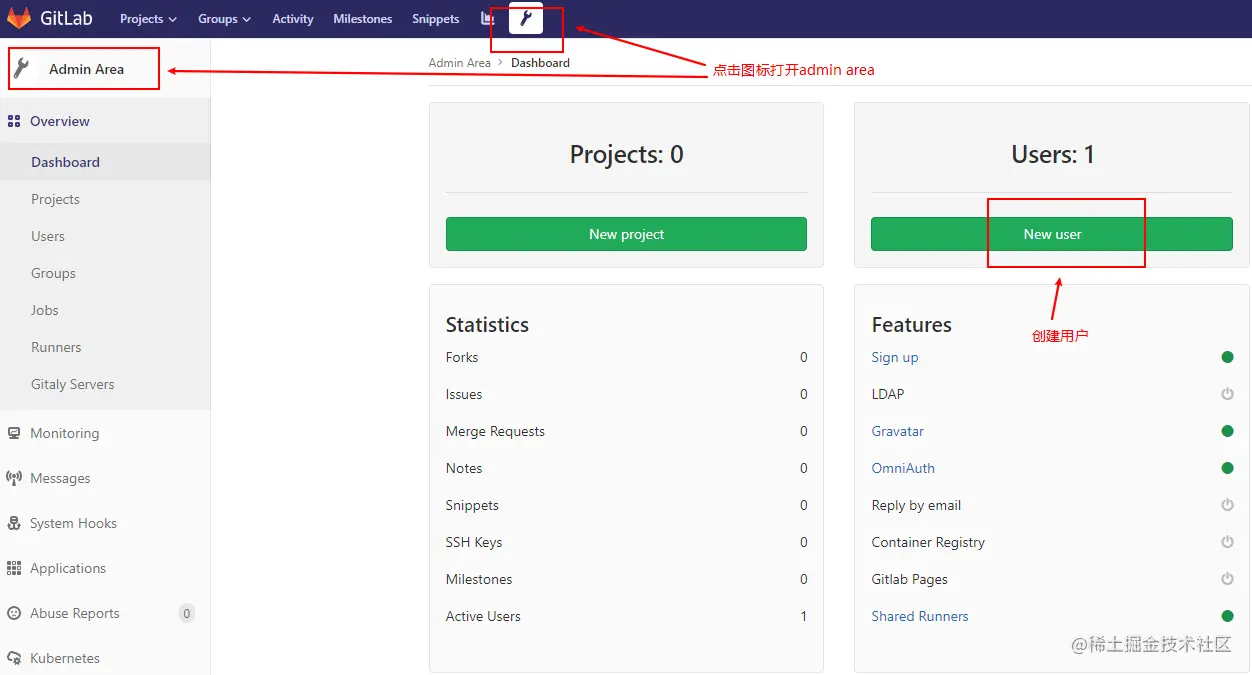Screen dimensions: 1252x675
Task: Click the Admin Area sidebar heading
Action: tap(86, 69)
